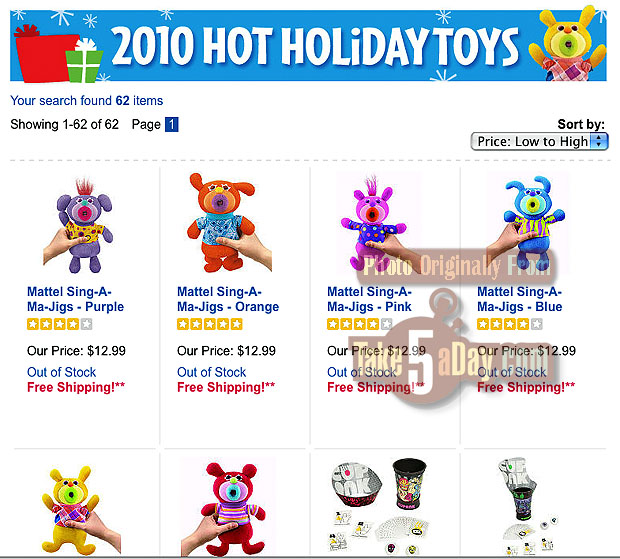
Task: Click the green gift box banner icon
Action: 84,60
